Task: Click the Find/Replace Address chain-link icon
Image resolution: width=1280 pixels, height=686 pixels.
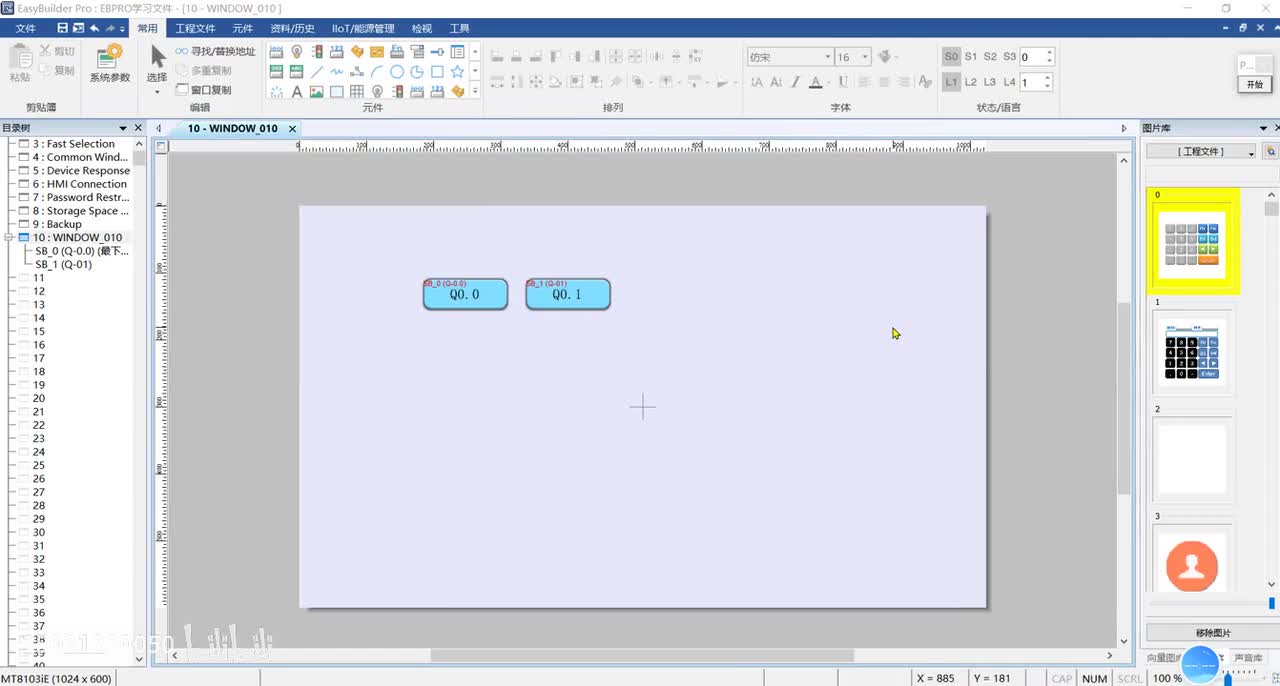Action: point(181,51)
